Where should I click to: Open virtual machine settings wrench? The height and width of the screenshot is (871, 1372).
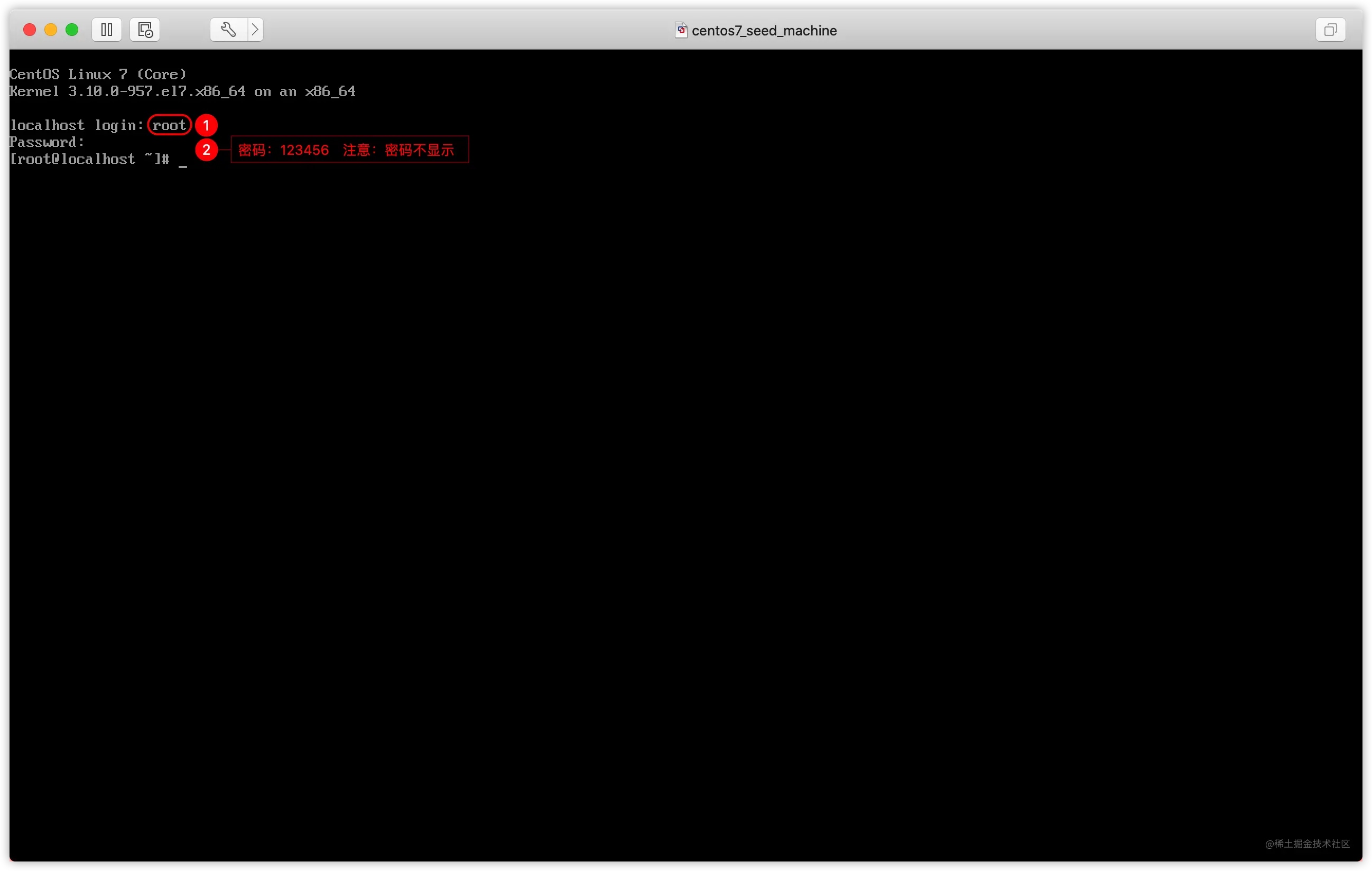coord(228,30)
